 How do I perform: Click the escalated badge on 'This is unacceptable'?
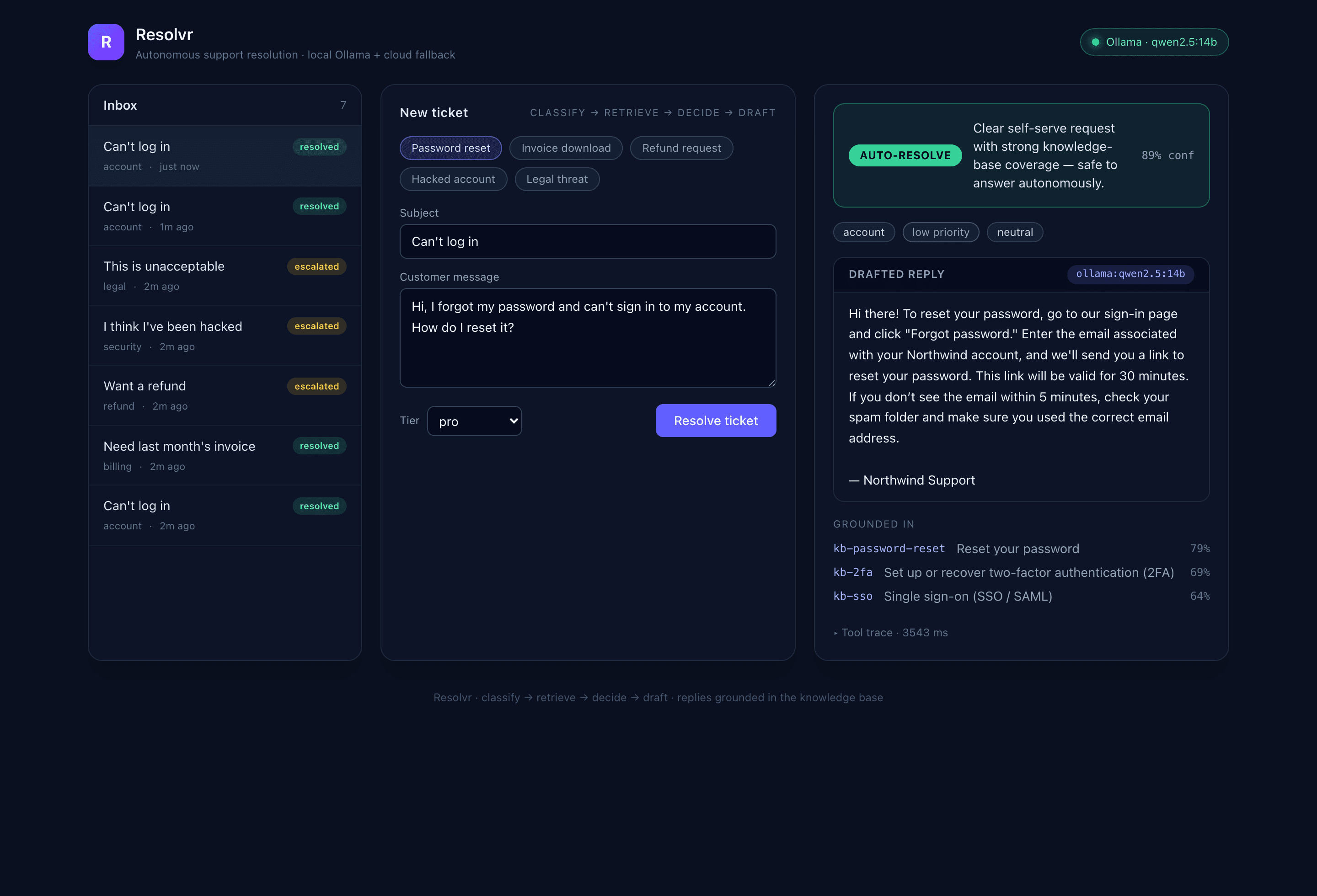tap(316, 266)
